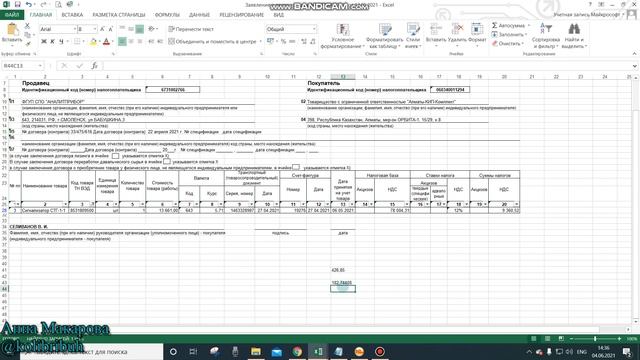Undo the last action
Screen dimensions: 640x360
[28, 4]
